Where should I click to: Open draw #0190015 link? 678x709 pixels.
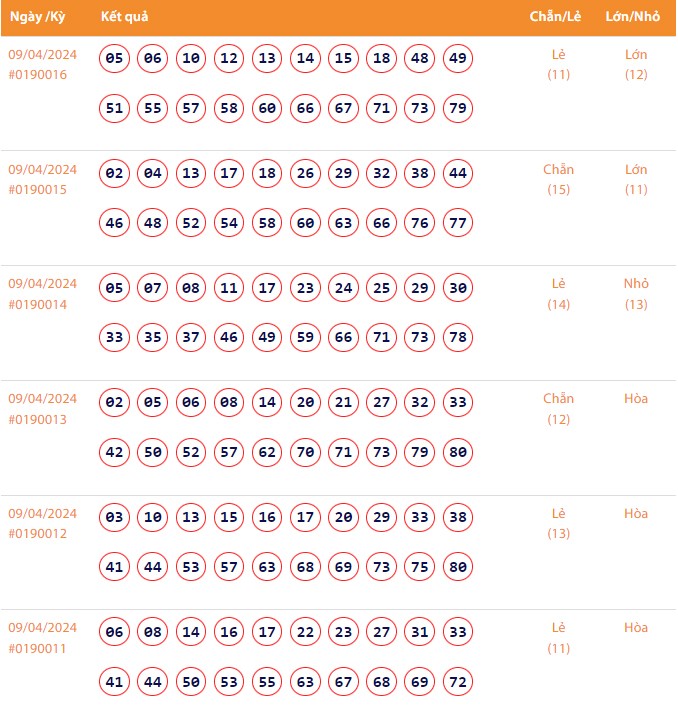tap(38, 190)
